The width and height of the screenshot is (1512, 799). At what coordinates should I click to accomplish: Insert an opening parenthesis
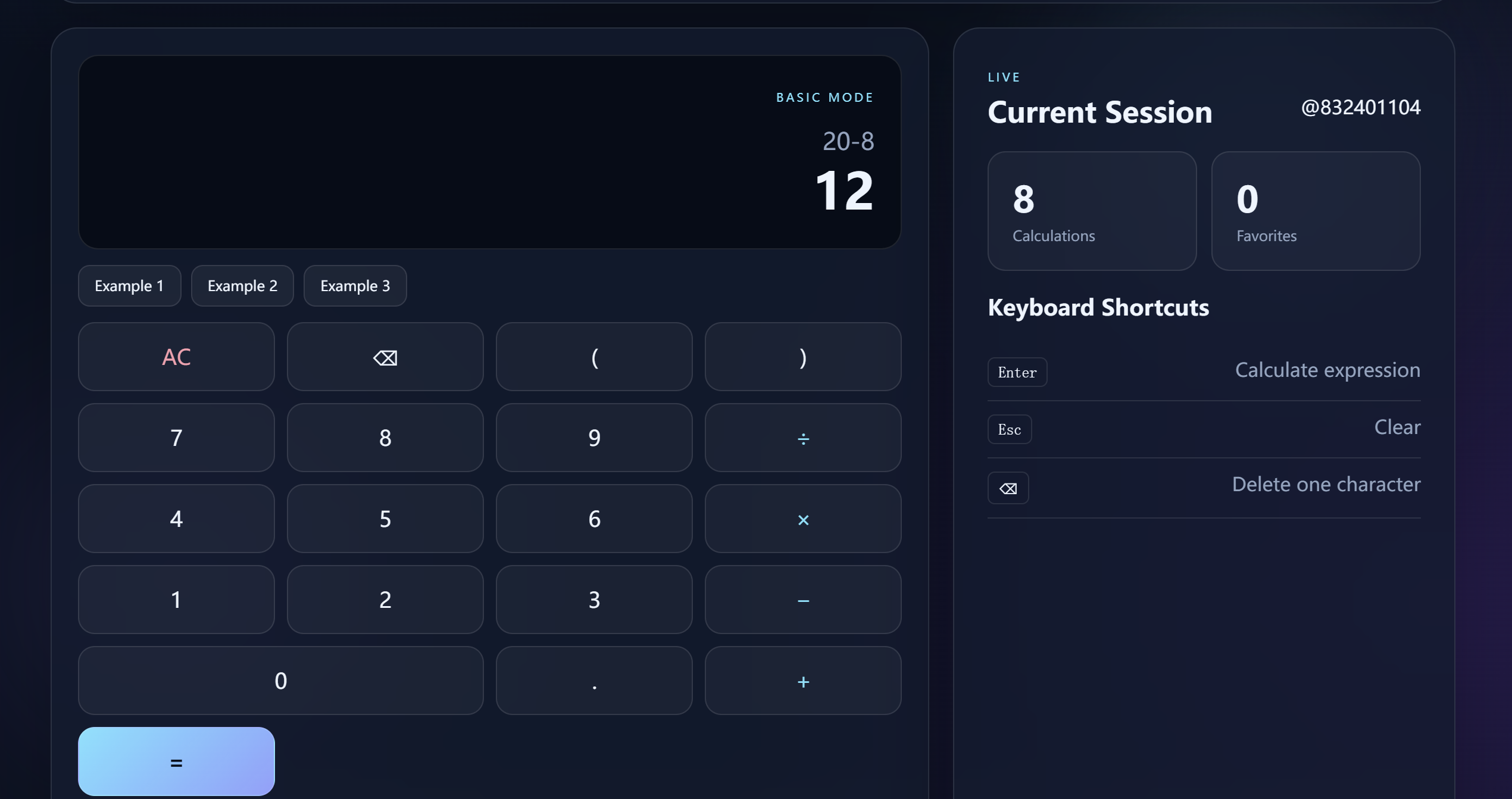point(594,357)
